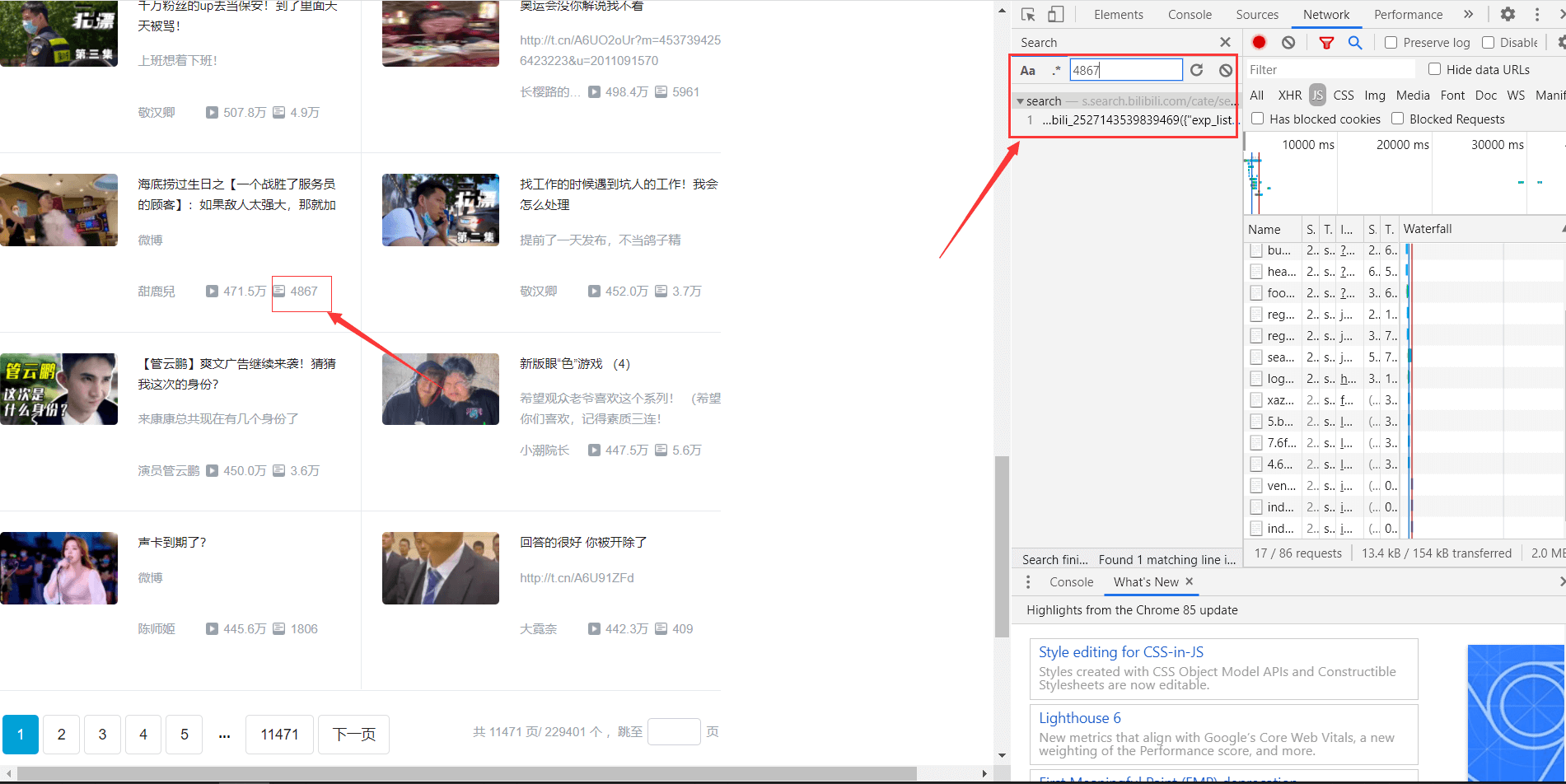Click danmaku icon next to 3.7万
Viewport: 1566px width, 784px height.
[x=661, y=292]
